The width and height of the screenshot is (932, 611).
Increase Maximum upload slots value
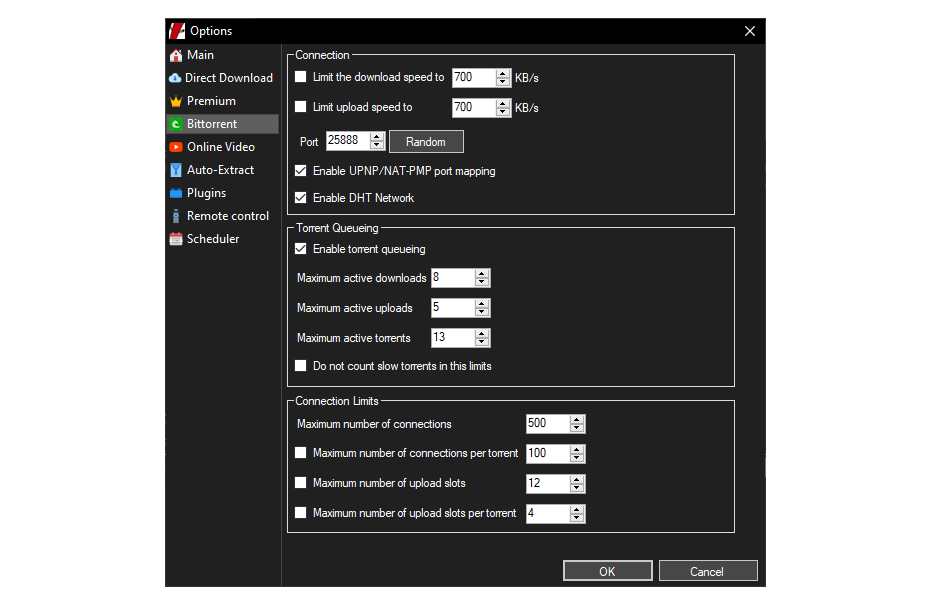point(577,480)
